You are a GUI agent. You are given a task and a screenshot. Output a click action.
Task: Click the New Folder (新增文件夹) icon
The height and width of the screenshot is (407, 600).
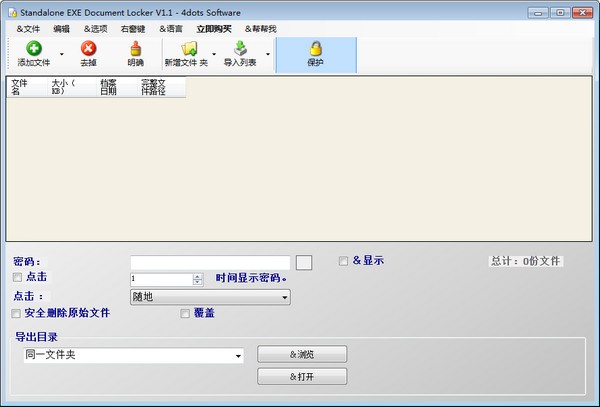point(188,48)
